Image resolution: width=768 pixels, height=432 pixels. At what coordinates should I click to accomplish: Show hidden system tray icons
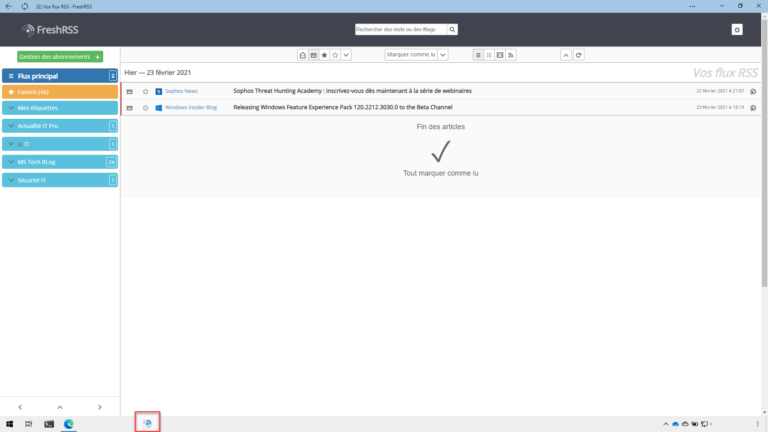coord(666,424)
